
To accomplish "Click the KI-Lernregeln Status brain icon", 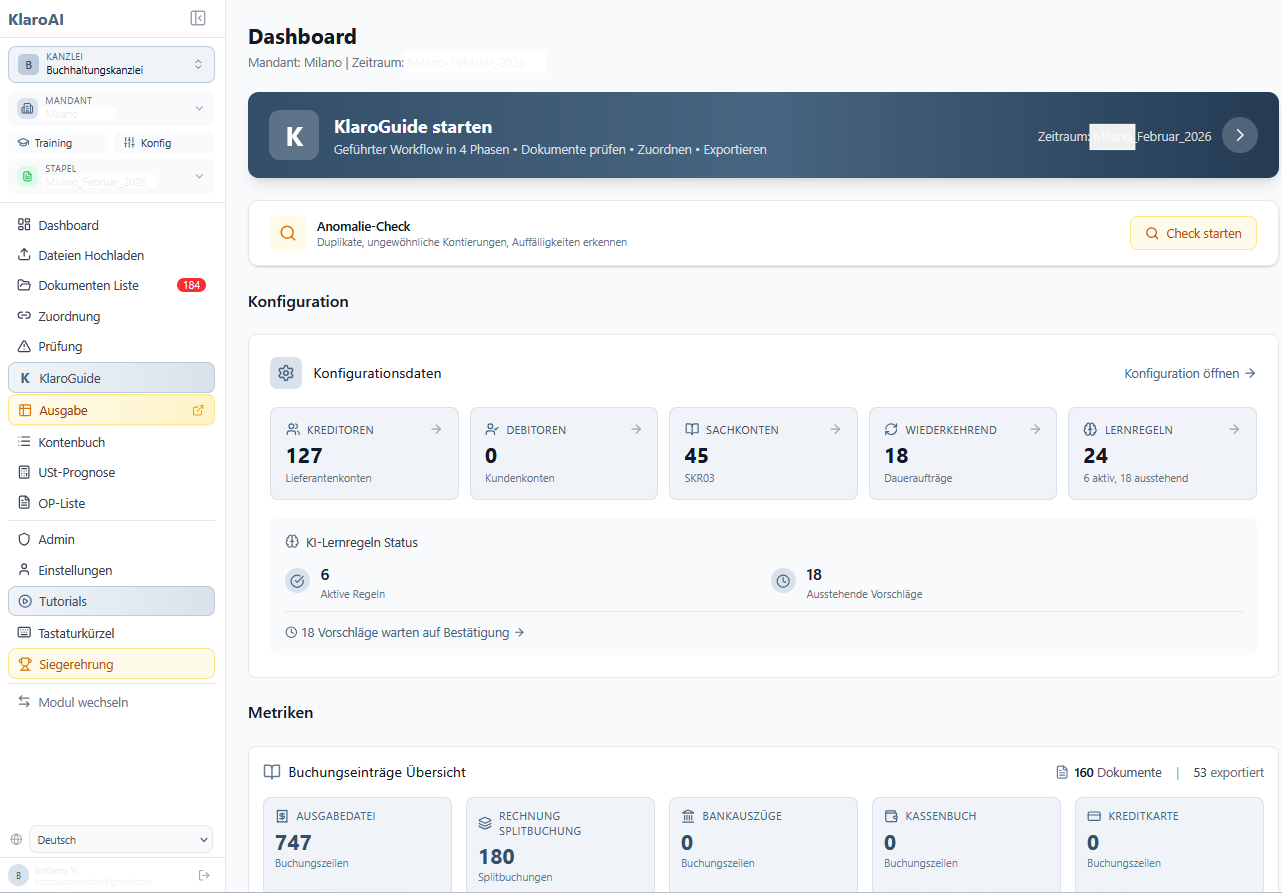I will pos(292,542).
